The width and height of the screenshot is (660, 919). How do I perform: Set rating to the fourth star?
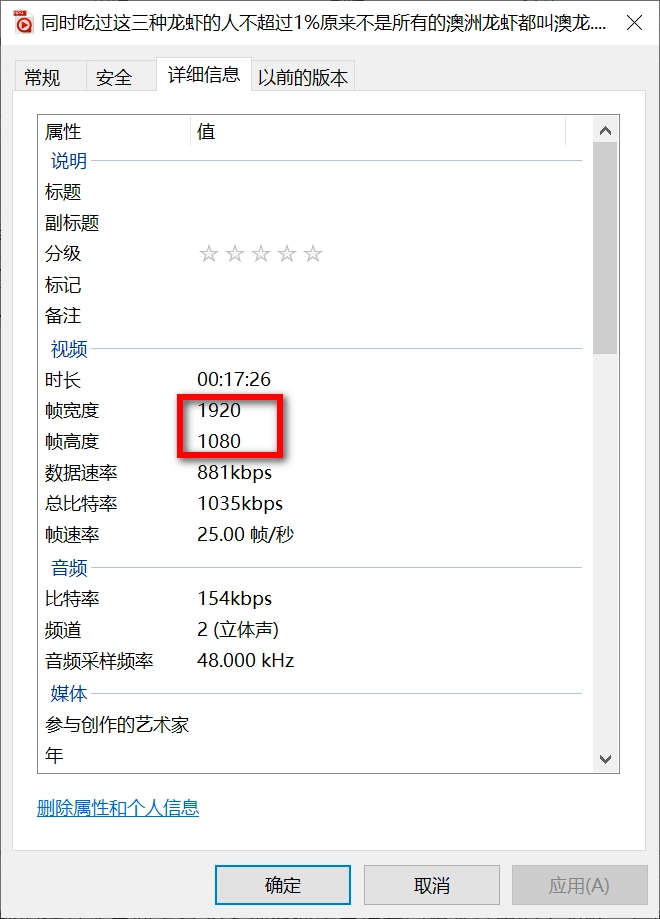[x=287, y=254]
